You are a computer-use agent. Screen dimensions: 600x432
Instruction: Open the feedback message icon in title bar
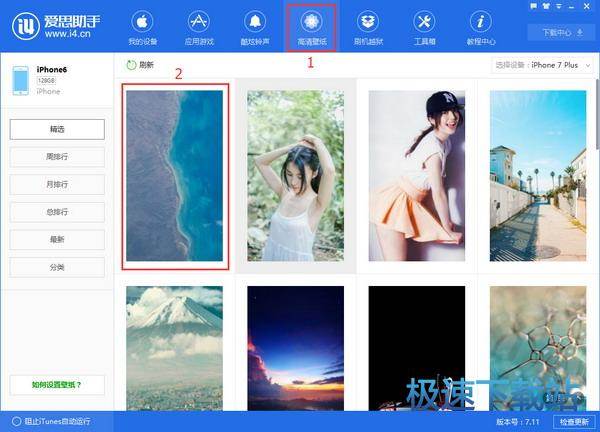tap(533, 6)
